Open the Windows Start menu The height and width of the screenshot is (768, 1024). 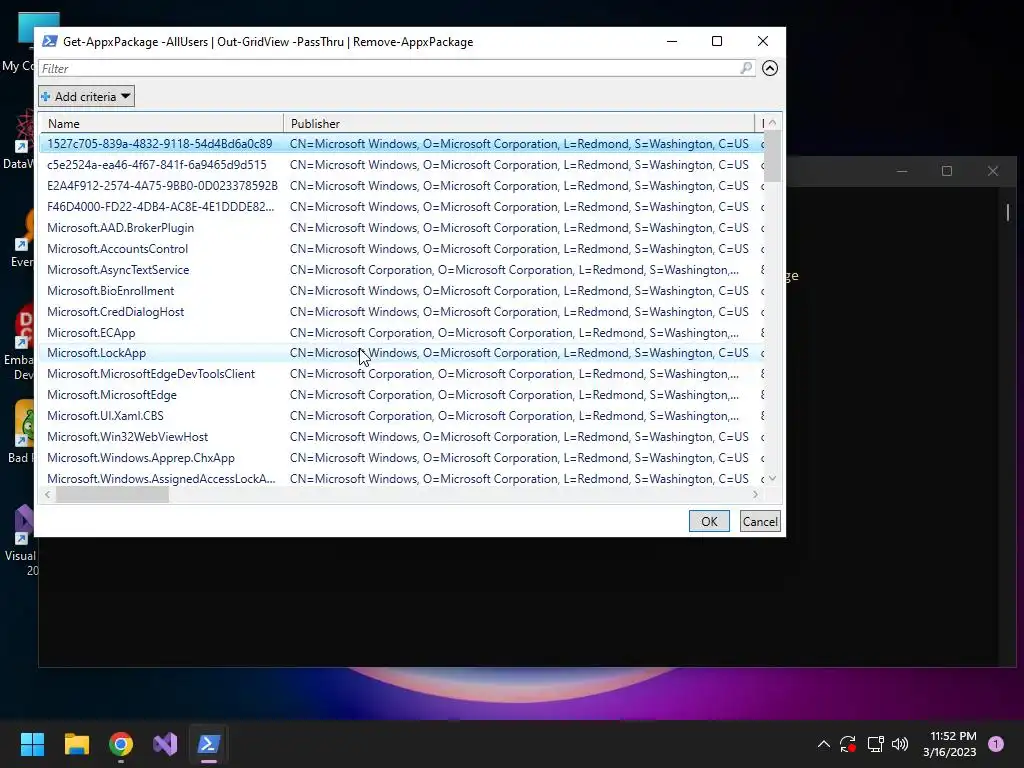[x=32, y=744]
